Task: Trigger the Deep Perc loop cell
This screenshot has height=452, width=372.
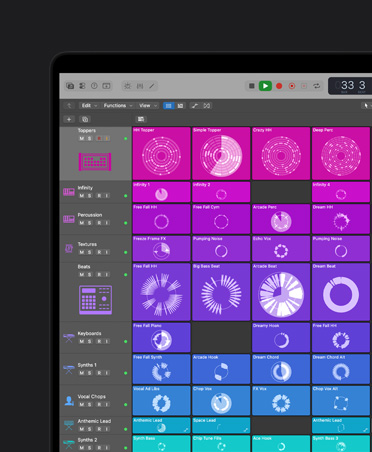Action: click(x=341, y=153)
